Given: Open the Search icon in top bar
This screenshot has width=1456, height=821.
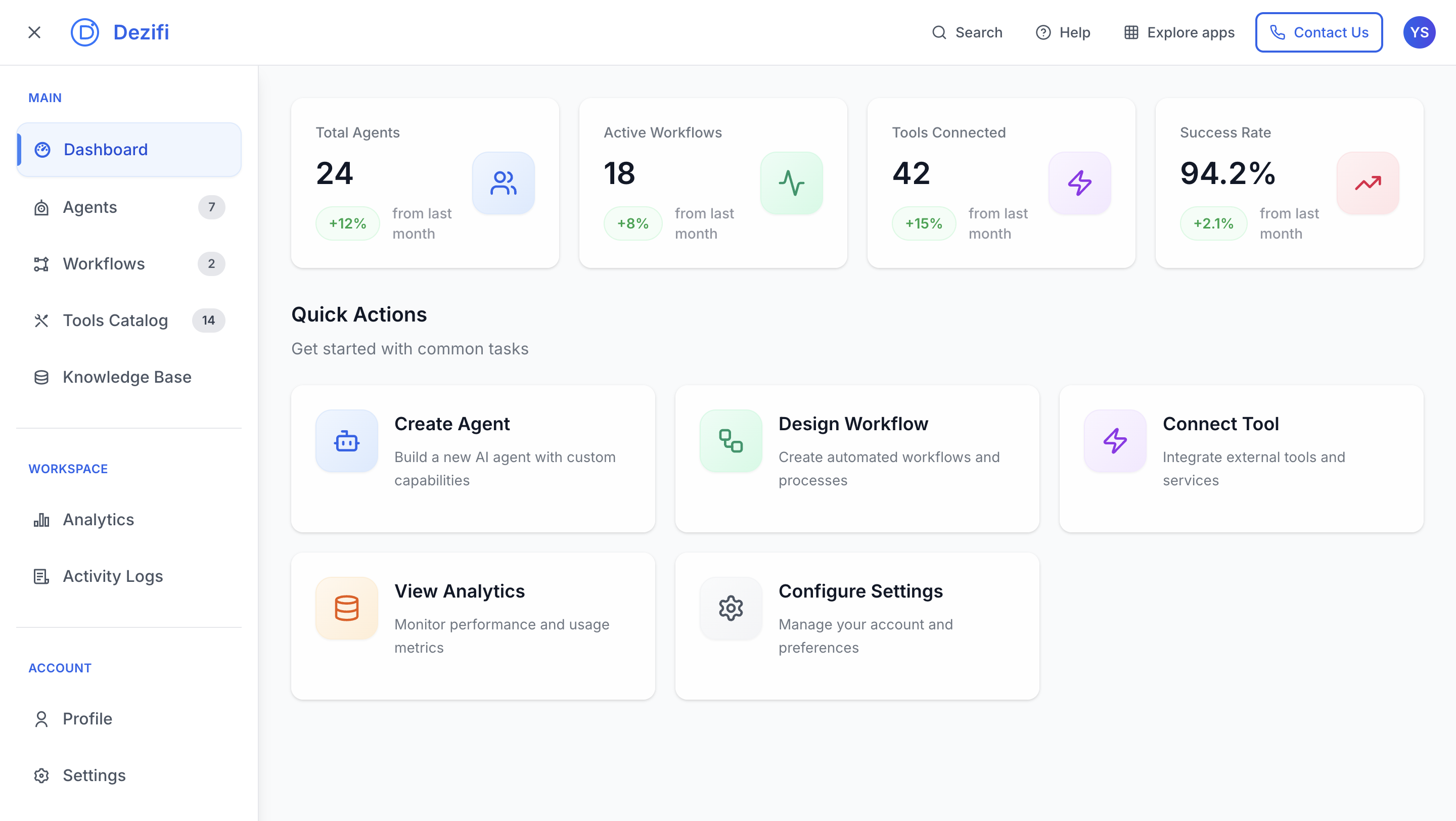Looking at the screenshot, I should click(939, 32).
